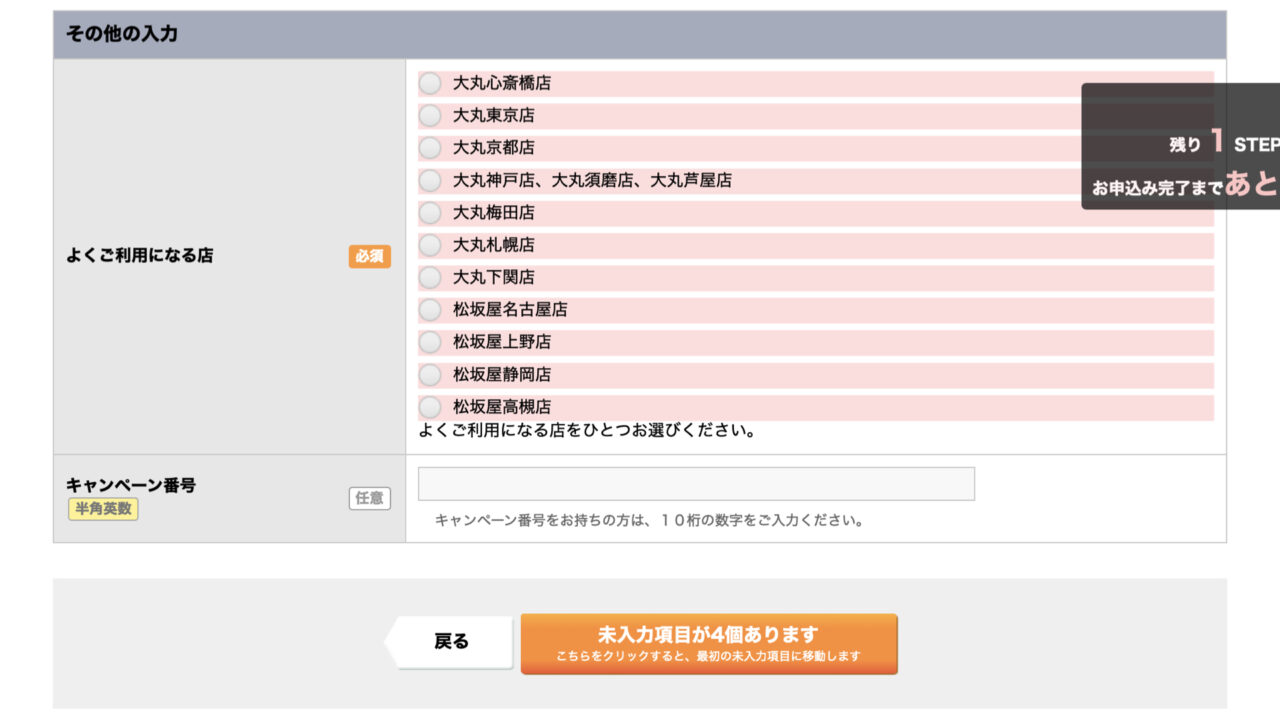Click the 戻る back button

pos(449,642)
